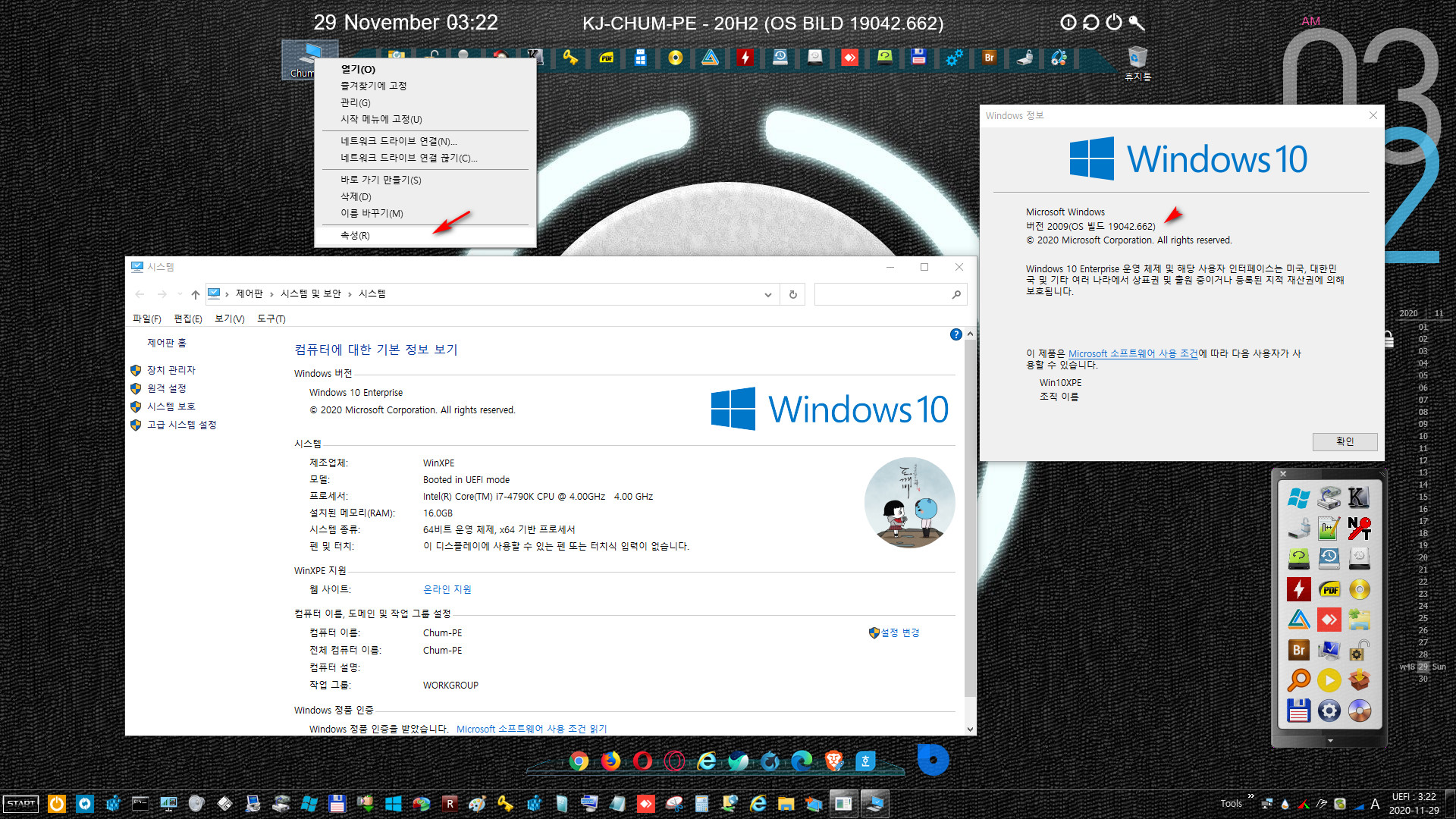Open Sumatra PDF icon in top dock
1456x819 pixels.
pos(606,57)
